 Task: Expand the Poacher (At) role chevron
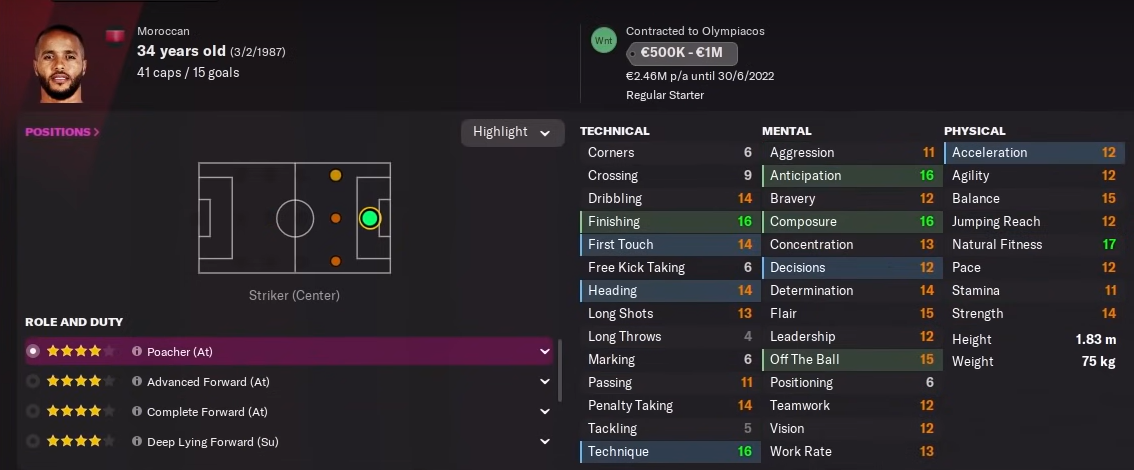[545, 352]
